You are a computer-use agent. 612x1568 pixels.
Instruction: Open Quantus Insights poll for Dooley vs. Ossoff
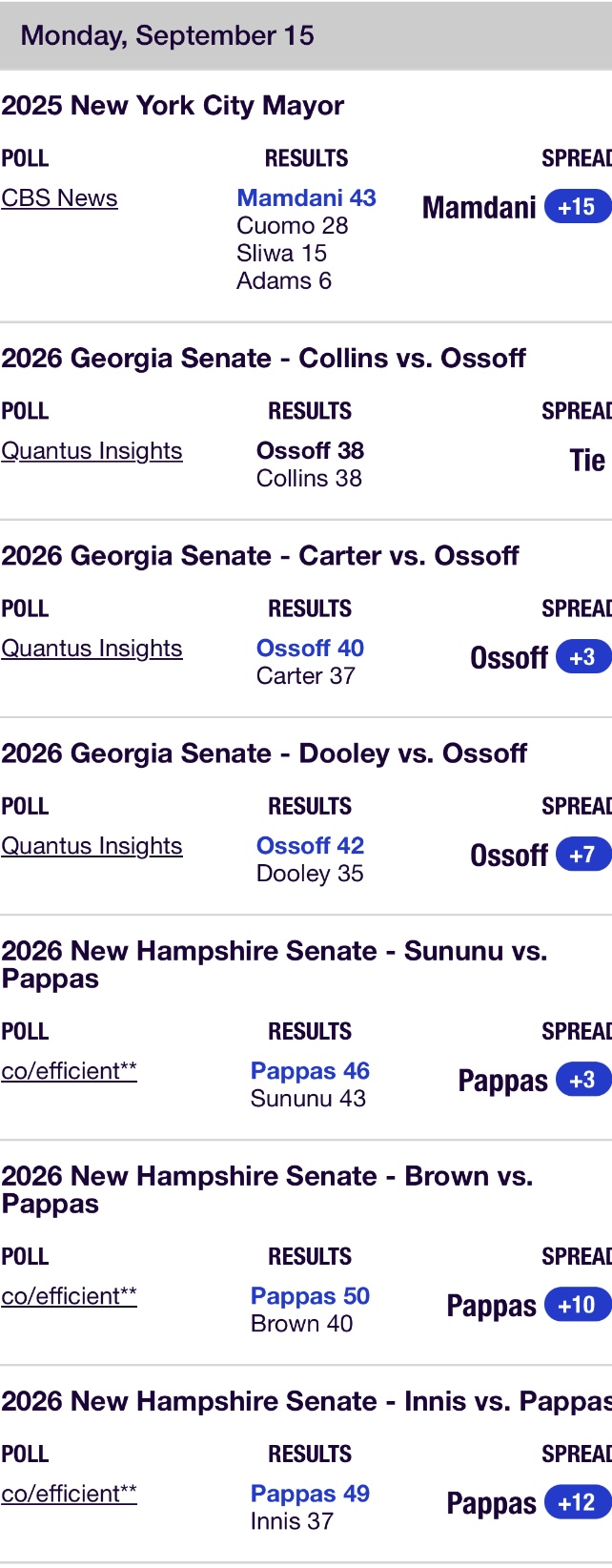click(92, 846)
